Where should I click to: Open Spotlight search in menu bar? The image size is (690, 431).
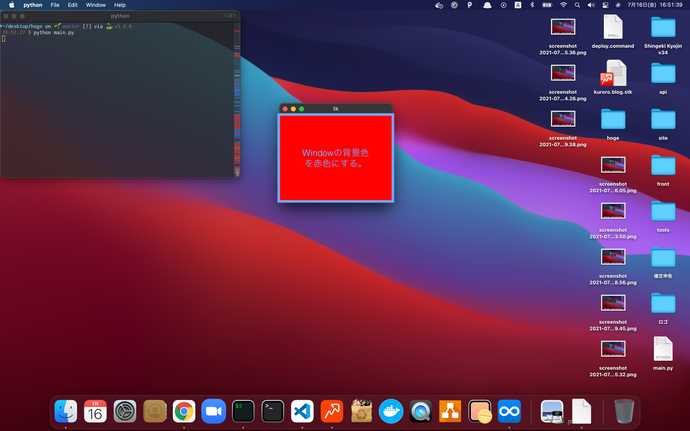(x=577, y=5)
